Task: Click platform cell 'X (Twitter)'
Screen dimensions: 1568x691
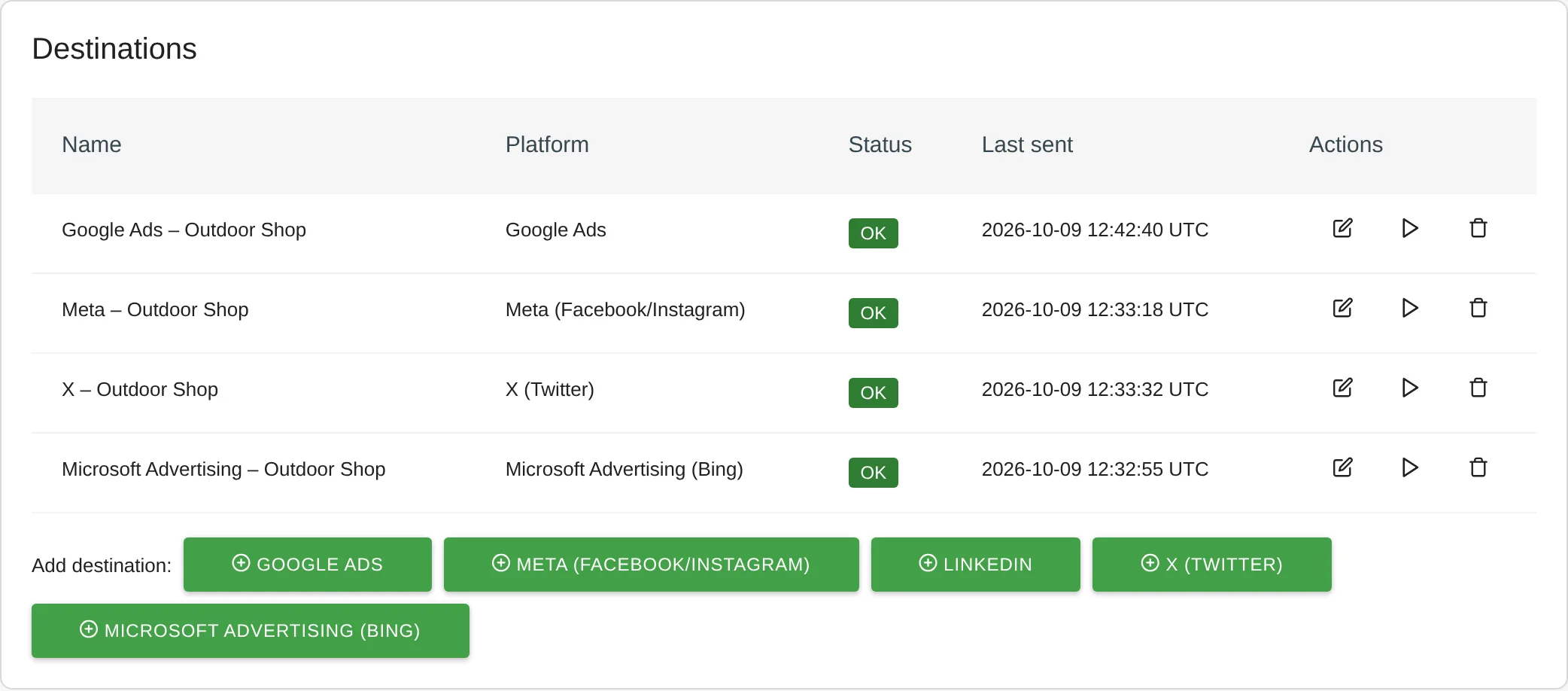Action: (550, 389)
